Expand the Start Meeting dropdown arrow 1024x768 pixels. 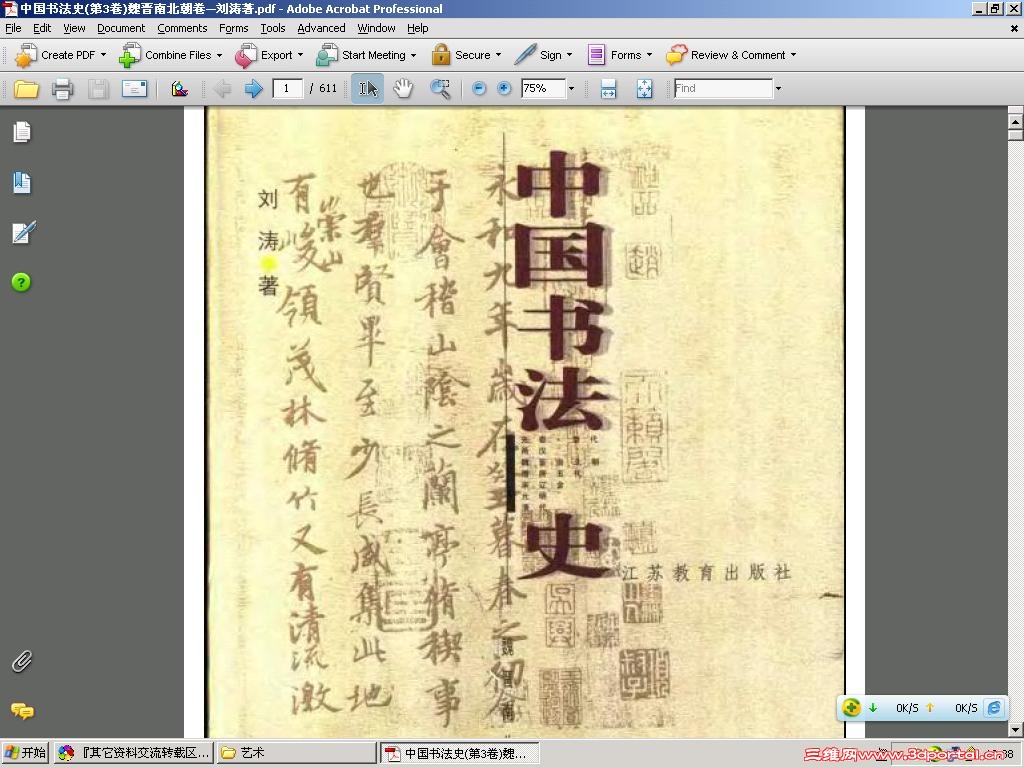click(413, 55)
